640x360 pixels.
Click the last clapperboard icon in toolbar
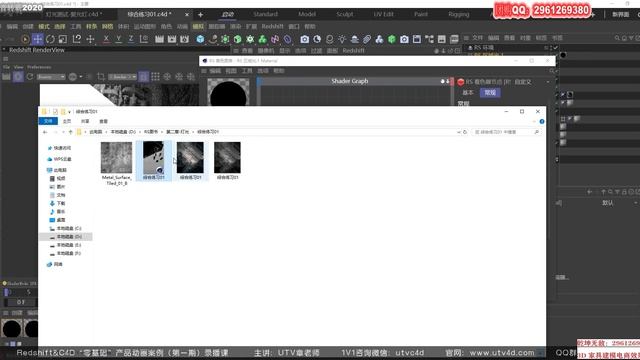point(454,39)
